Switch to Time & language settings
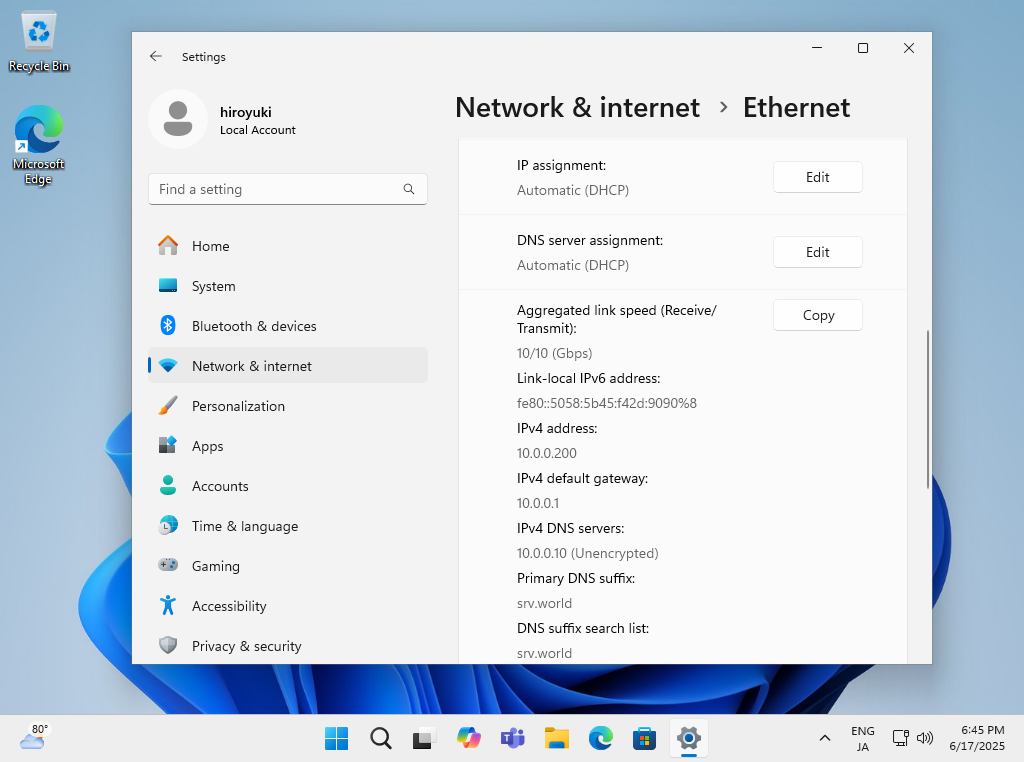Viewport: 1024px width, 762px height. [245, 526]
